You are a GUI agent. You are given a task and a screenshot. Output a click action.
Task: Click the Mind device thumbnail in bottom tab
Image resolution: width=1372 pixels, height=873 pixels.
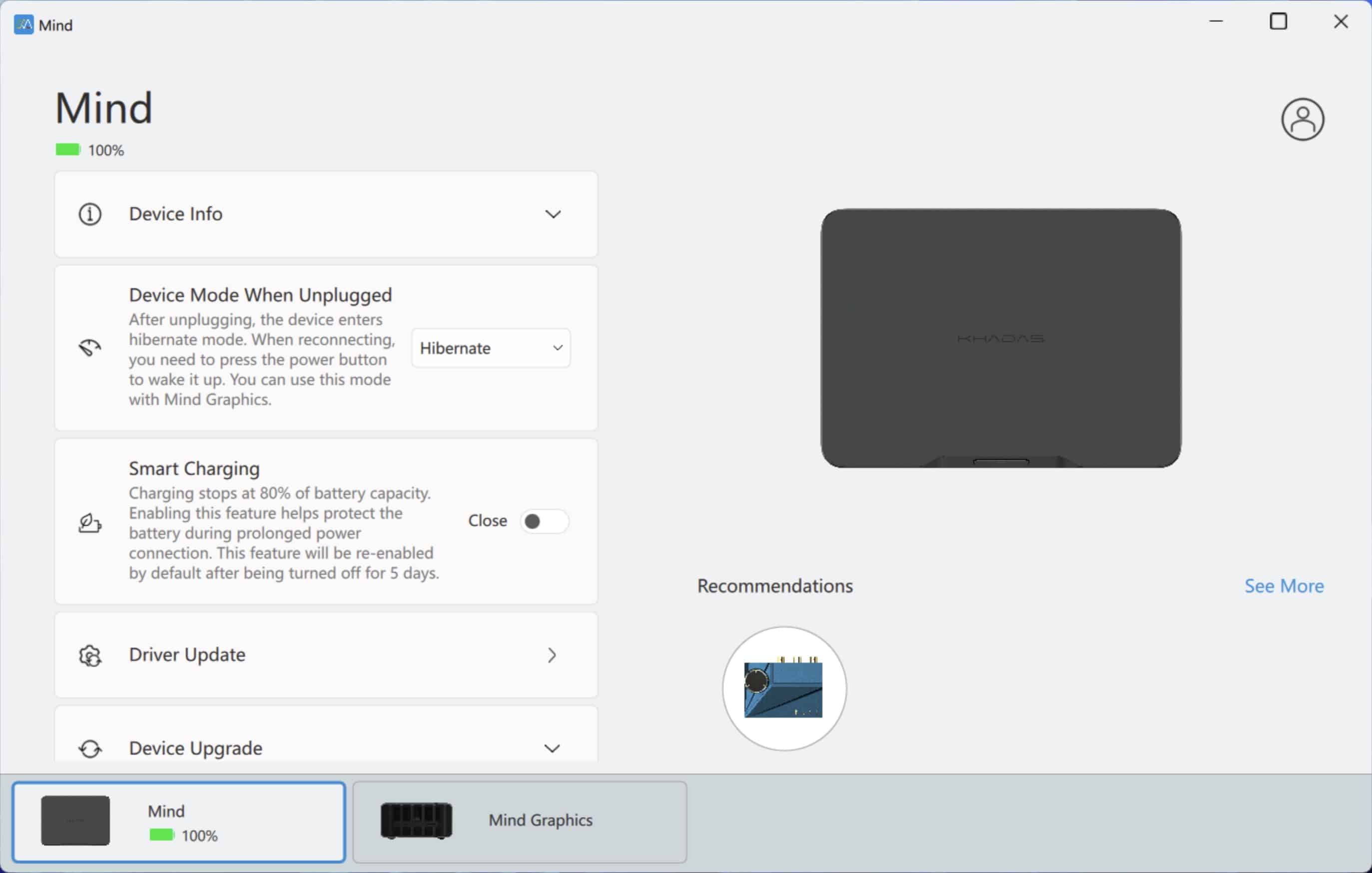[x=75, y=821]
